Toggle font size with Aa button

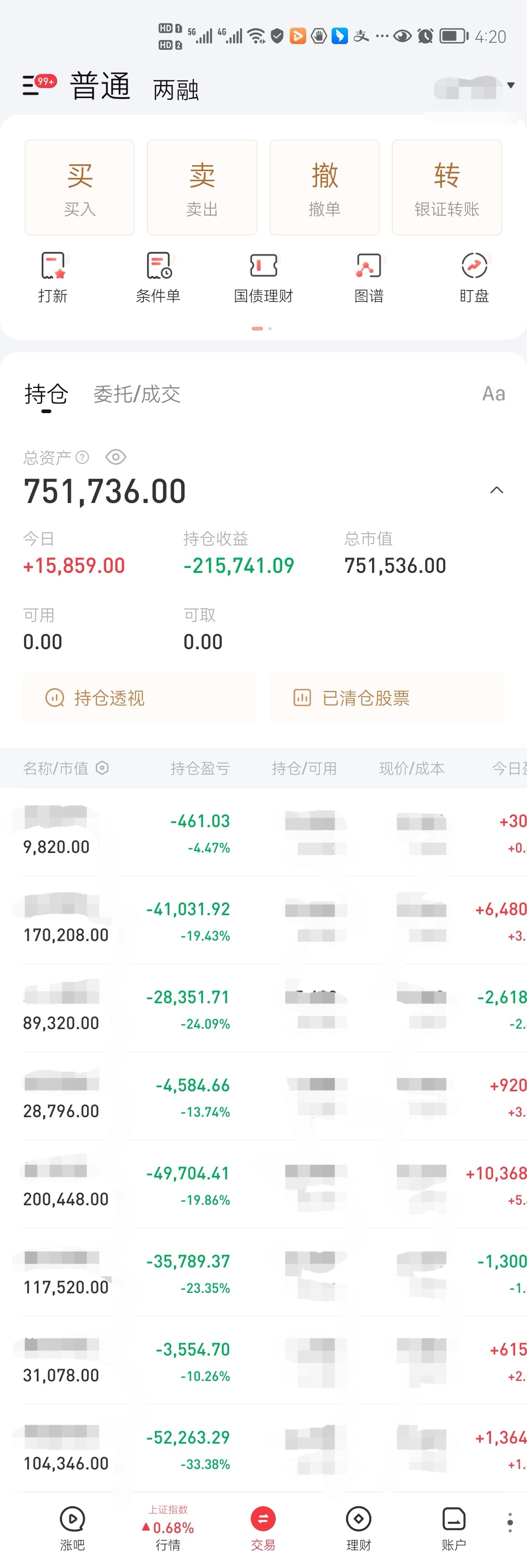point(493,394)
